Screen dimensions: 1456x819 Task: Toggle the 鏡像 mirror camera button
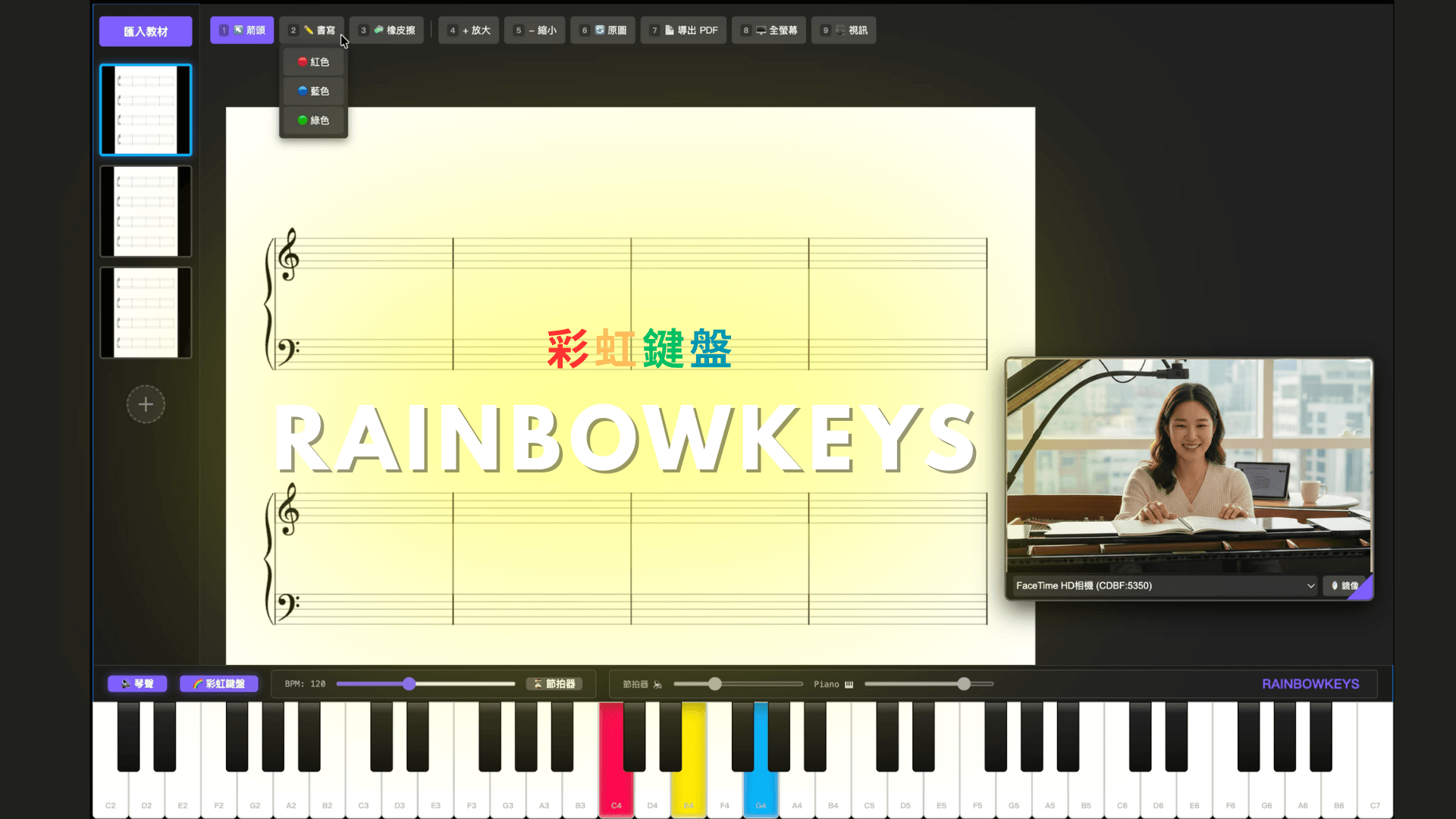coord(1344,585)
